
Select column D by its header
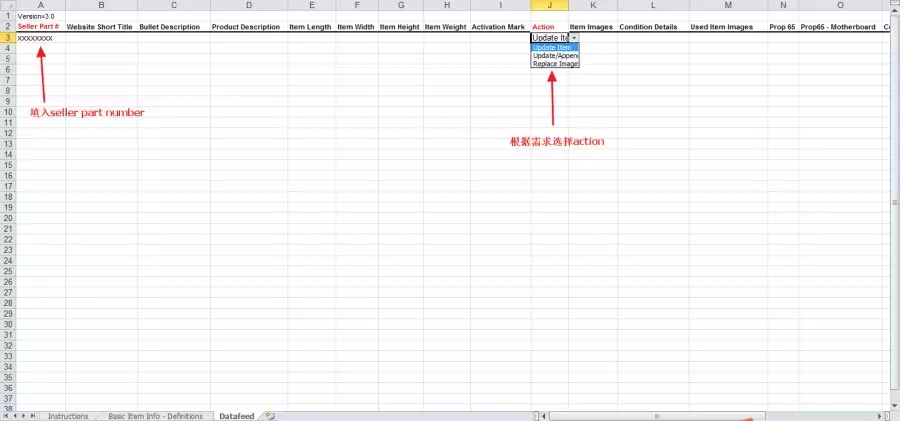pyautogui.click(x=249, y=5)
